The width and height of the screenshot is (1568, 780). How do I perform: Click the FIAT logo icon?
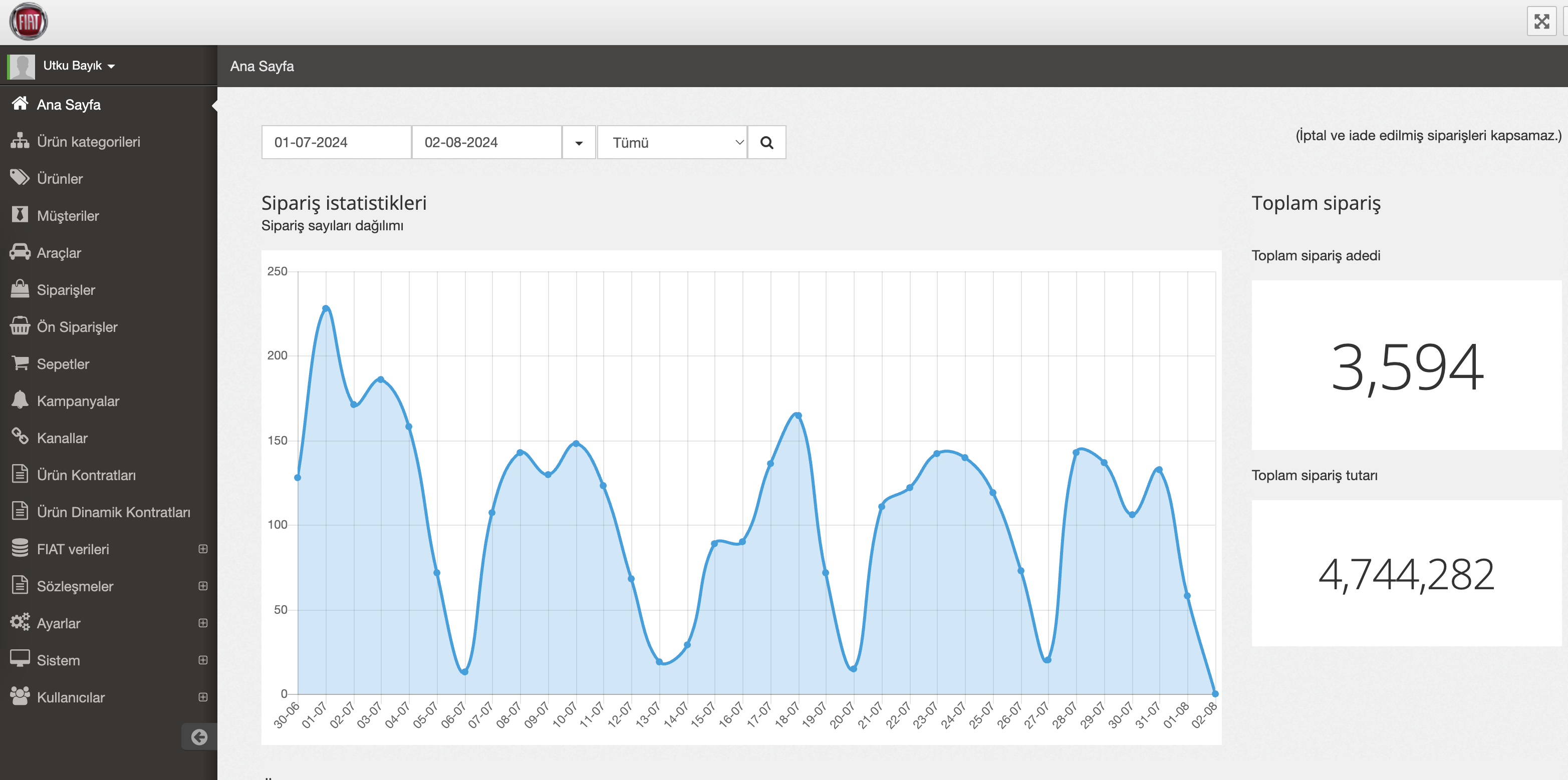tap(28, 22)
